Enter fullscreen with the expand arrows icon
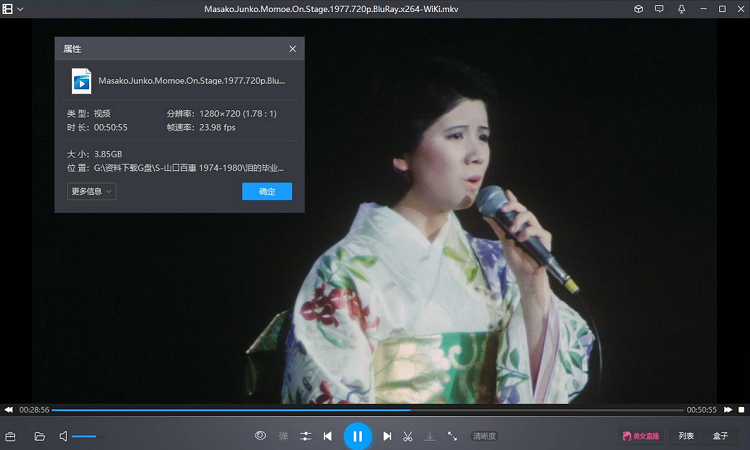Screen dimensions: 750x450 452,436
